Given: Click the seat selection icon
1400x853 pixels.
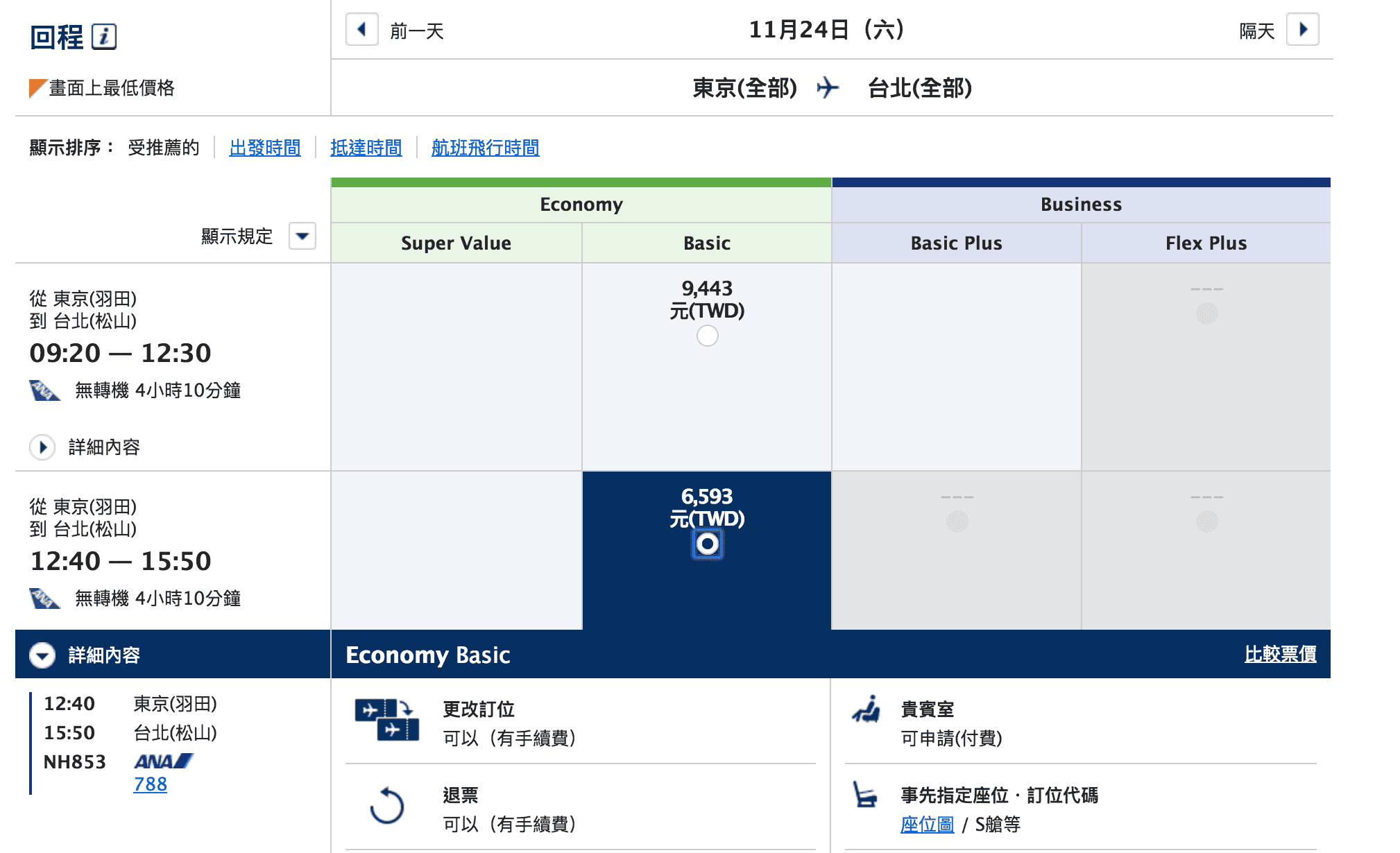Looking at the screenshot, I should pos(864,795).
